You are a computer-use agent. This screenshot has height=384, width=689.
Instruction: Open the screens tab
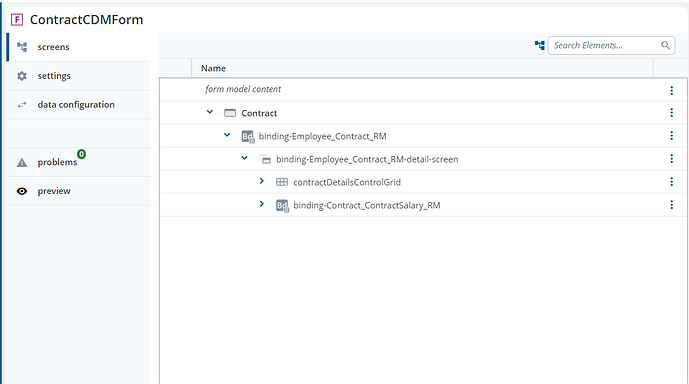79,47
